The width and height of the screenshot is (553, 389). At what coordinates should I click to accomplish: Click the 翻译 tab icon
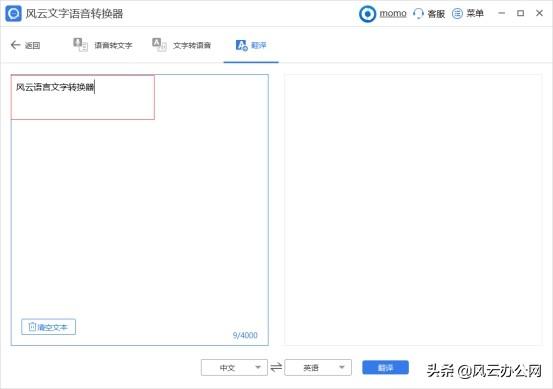point(242,45)
